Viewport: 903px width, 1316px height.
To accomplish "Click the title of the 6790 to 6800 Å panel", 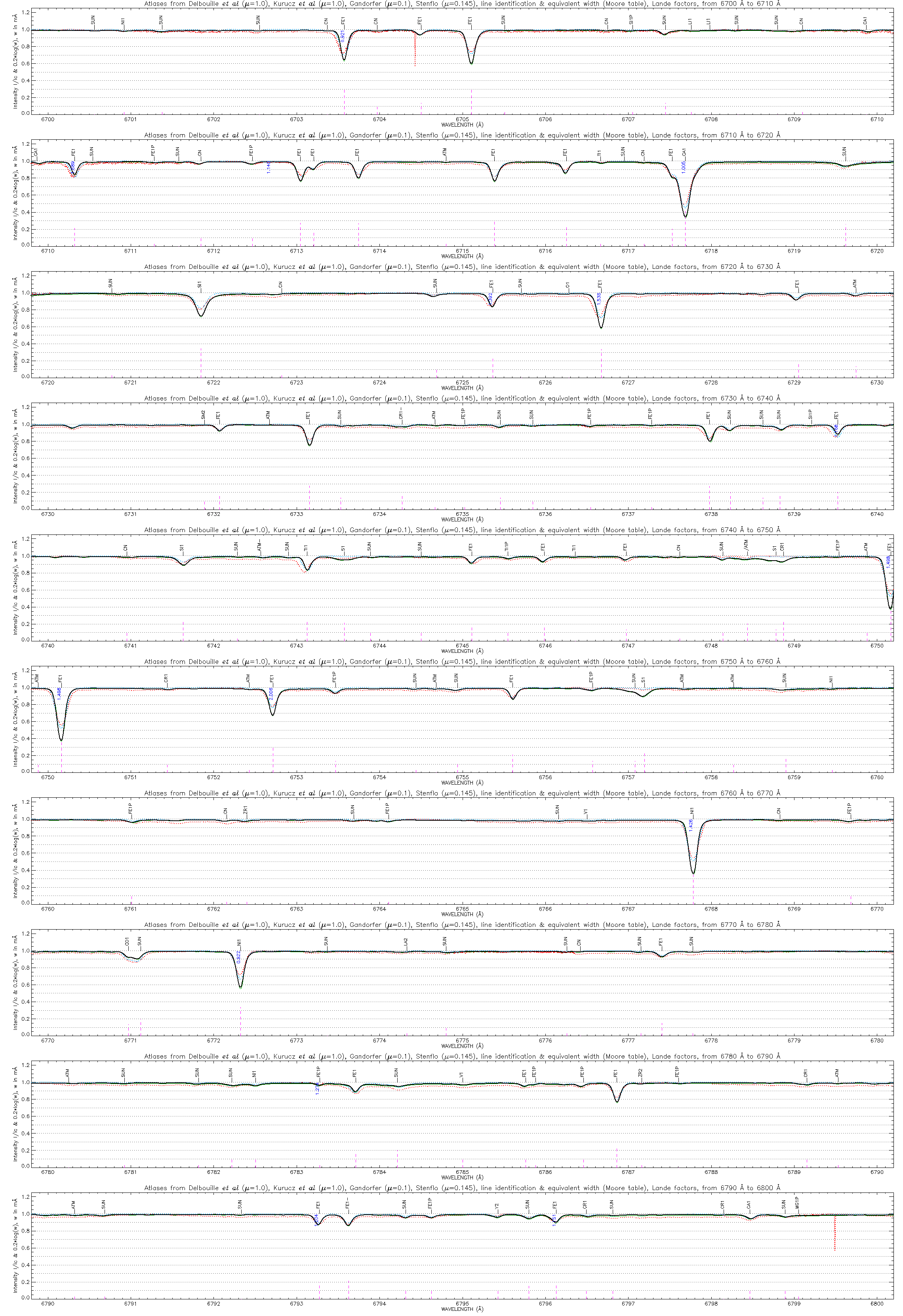I will pos(462,1188).
